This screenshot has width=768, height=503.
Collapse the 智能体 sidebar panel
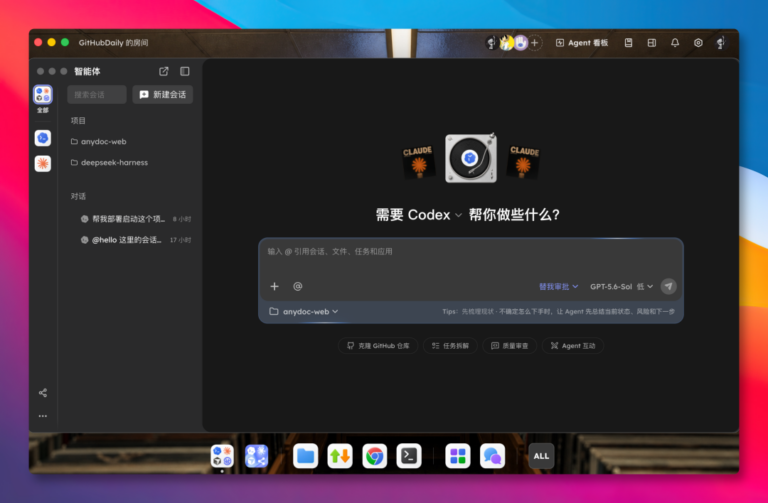185,72
